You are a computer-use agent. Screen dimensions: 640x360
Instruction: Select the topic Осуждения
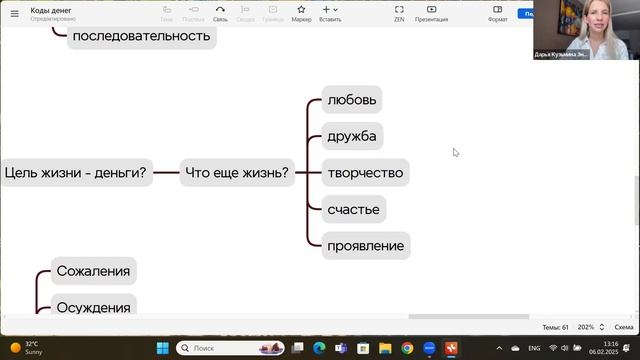pyautogui.click(x=93, y=305)
